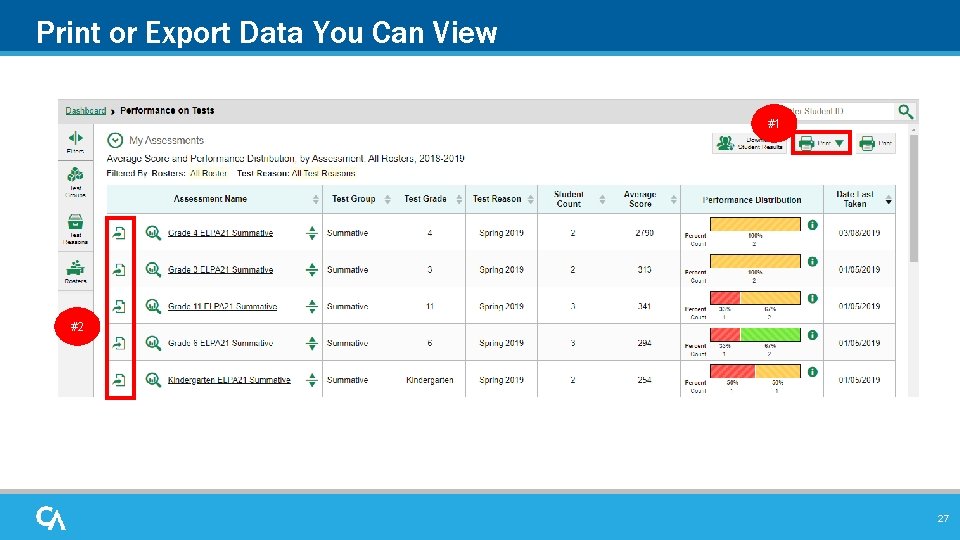
Task: Click the export icon for Kindergarten ELPA21 Summative
Action: coord(119,380)
